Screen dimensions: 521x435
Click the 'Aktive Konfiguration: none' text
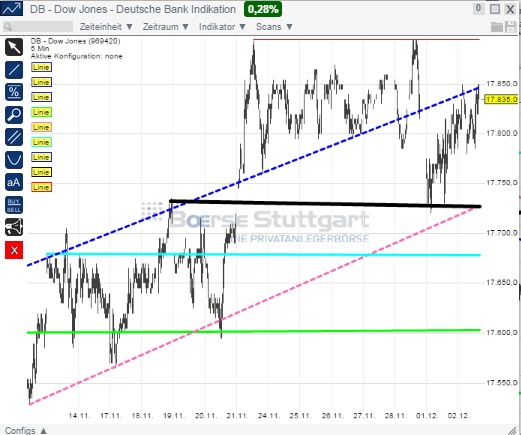point(77,56)
